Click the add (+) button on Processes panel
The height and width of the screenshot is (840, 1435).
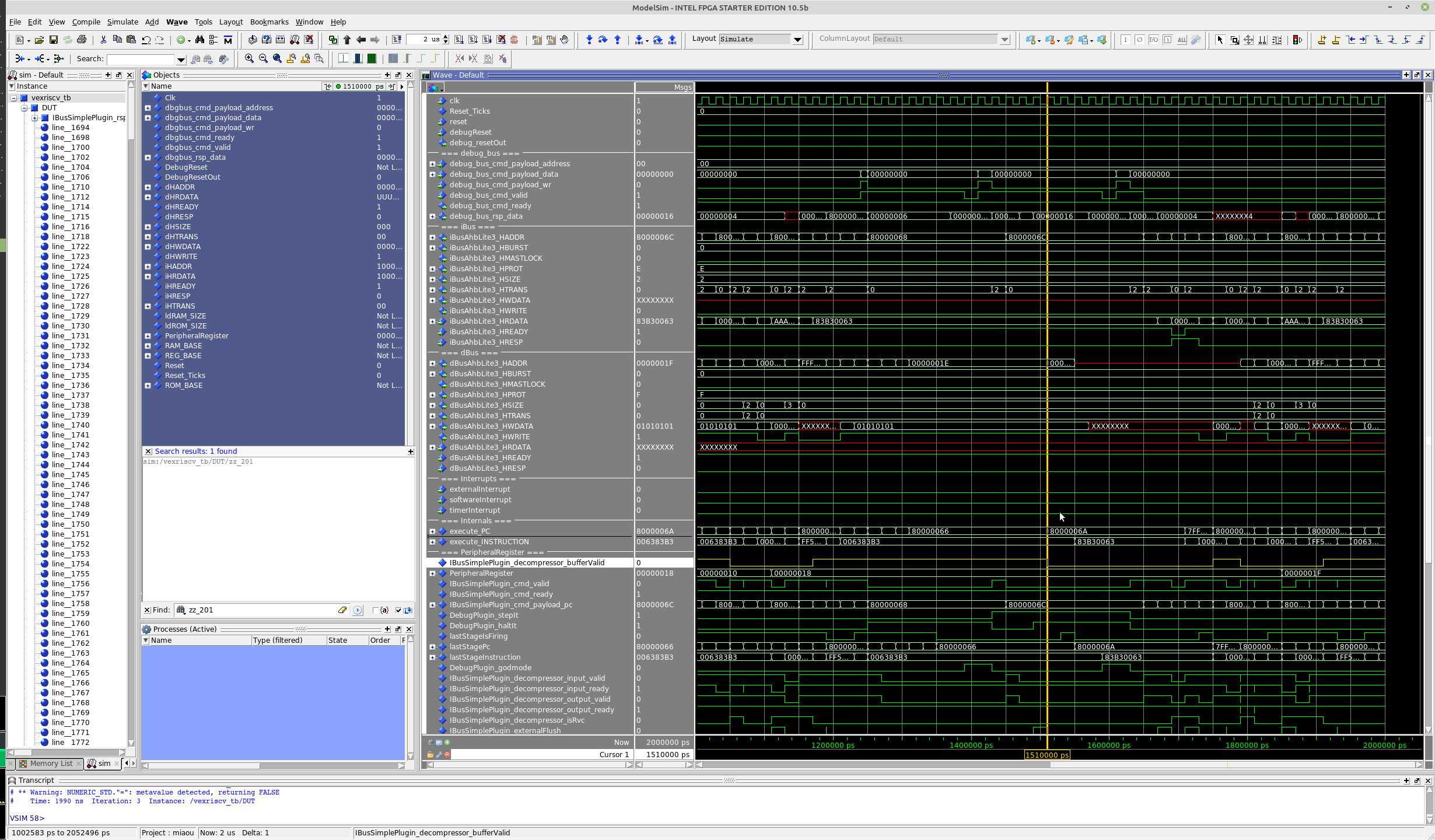tap(387, 629)
